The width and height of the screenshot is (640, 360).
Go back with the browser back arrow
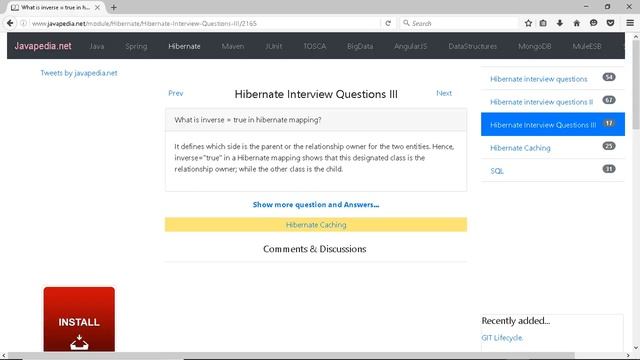coord(10,23)
